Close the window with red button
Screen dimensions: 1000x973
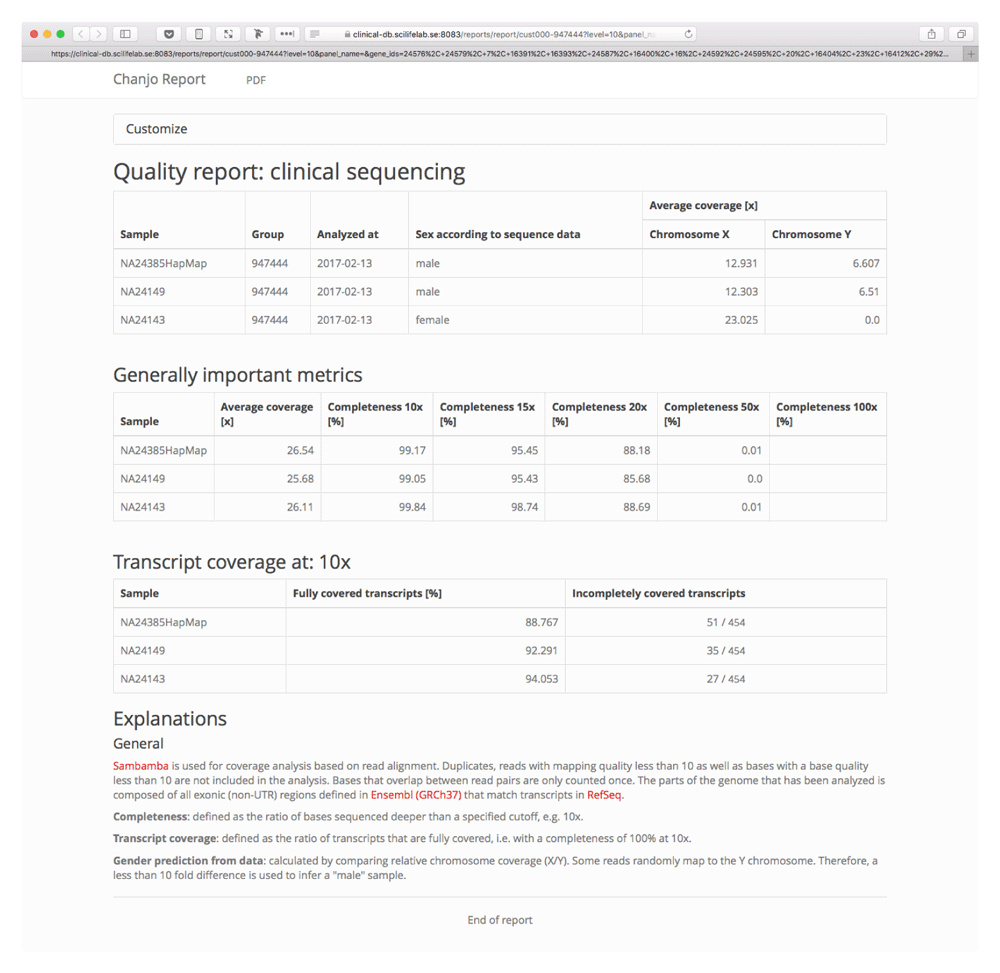pyautogui.click(x=34, y=34)
